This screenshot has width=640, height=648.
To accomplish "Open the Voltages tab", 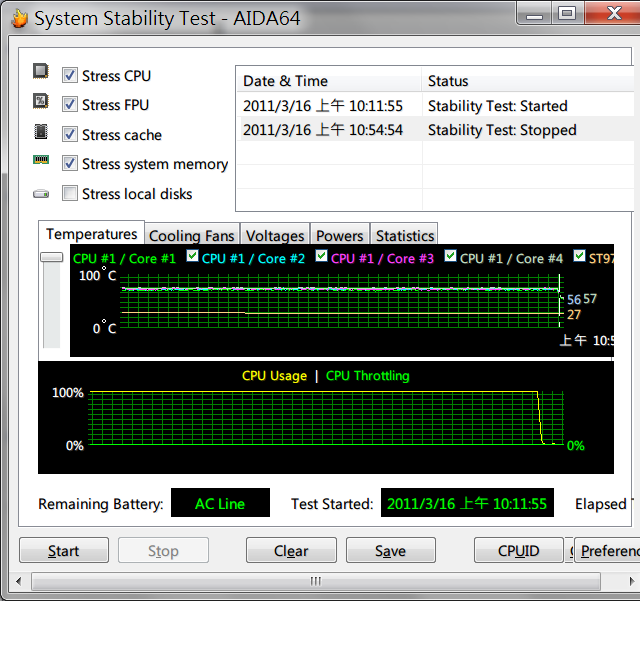I will coord(275,236).
